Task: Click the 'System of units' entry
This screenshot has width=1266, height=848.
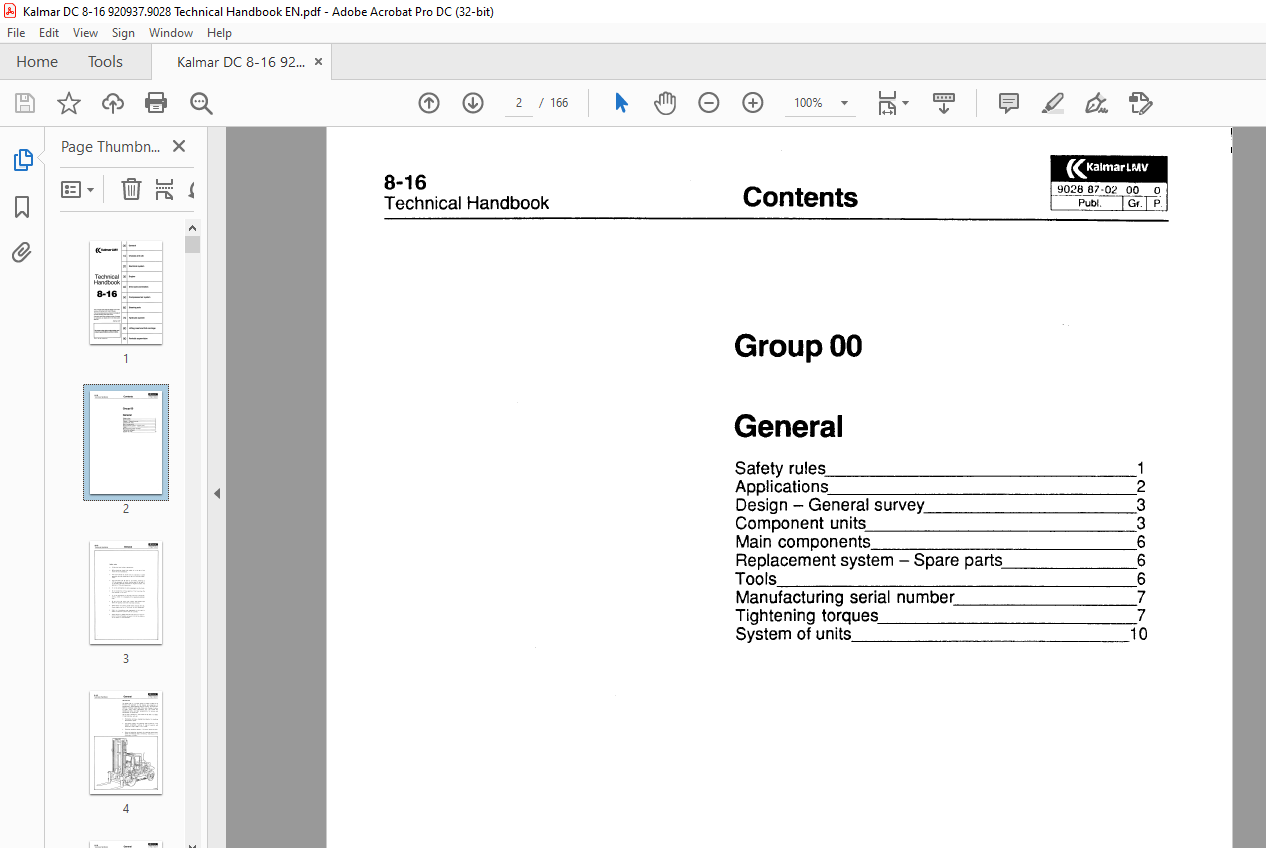Action: [941, 634]
